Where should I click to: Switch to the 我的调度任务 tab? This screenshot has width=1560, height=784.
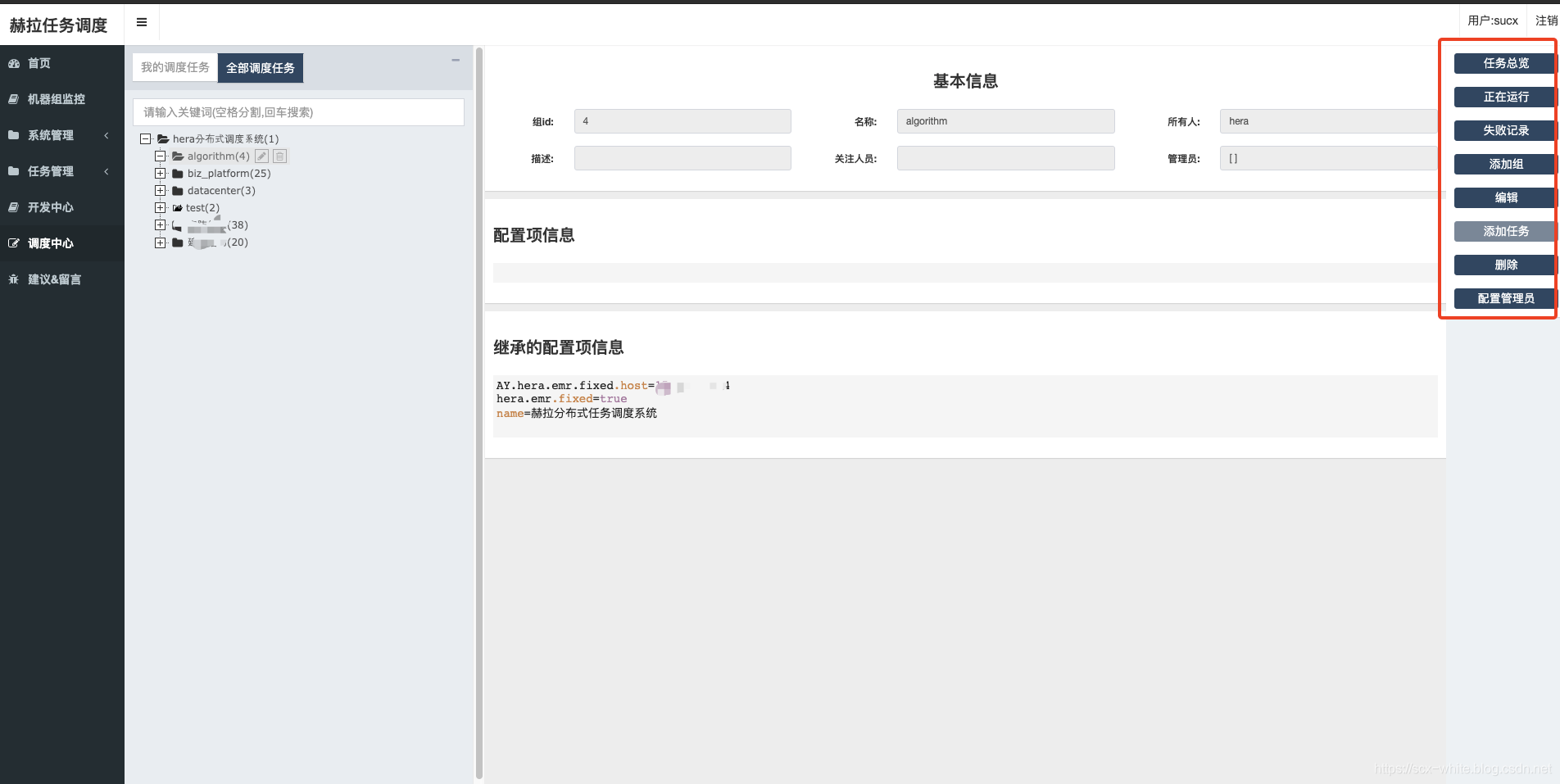pyautogui.click(x=174, y=67)
